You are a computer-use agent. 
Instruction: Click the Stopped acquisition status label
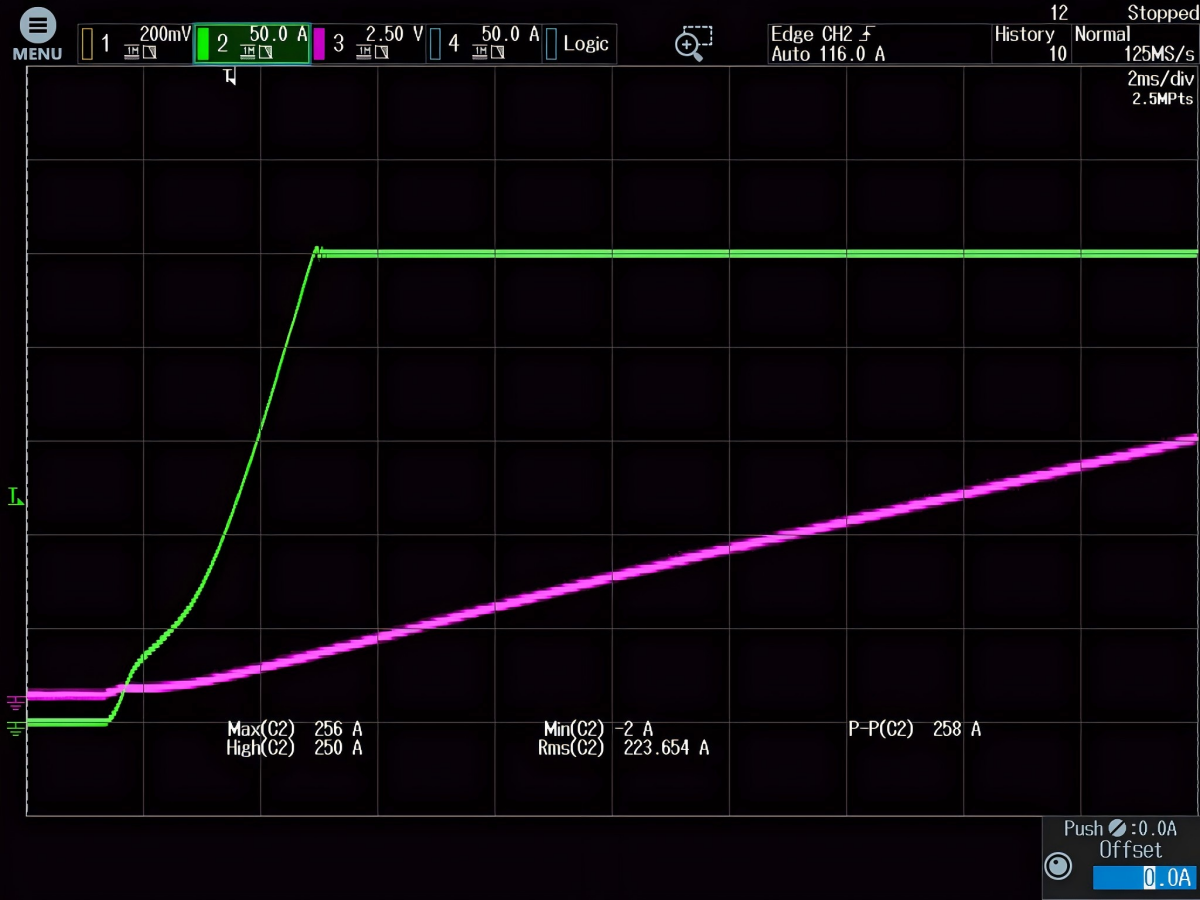point(1161,13)
